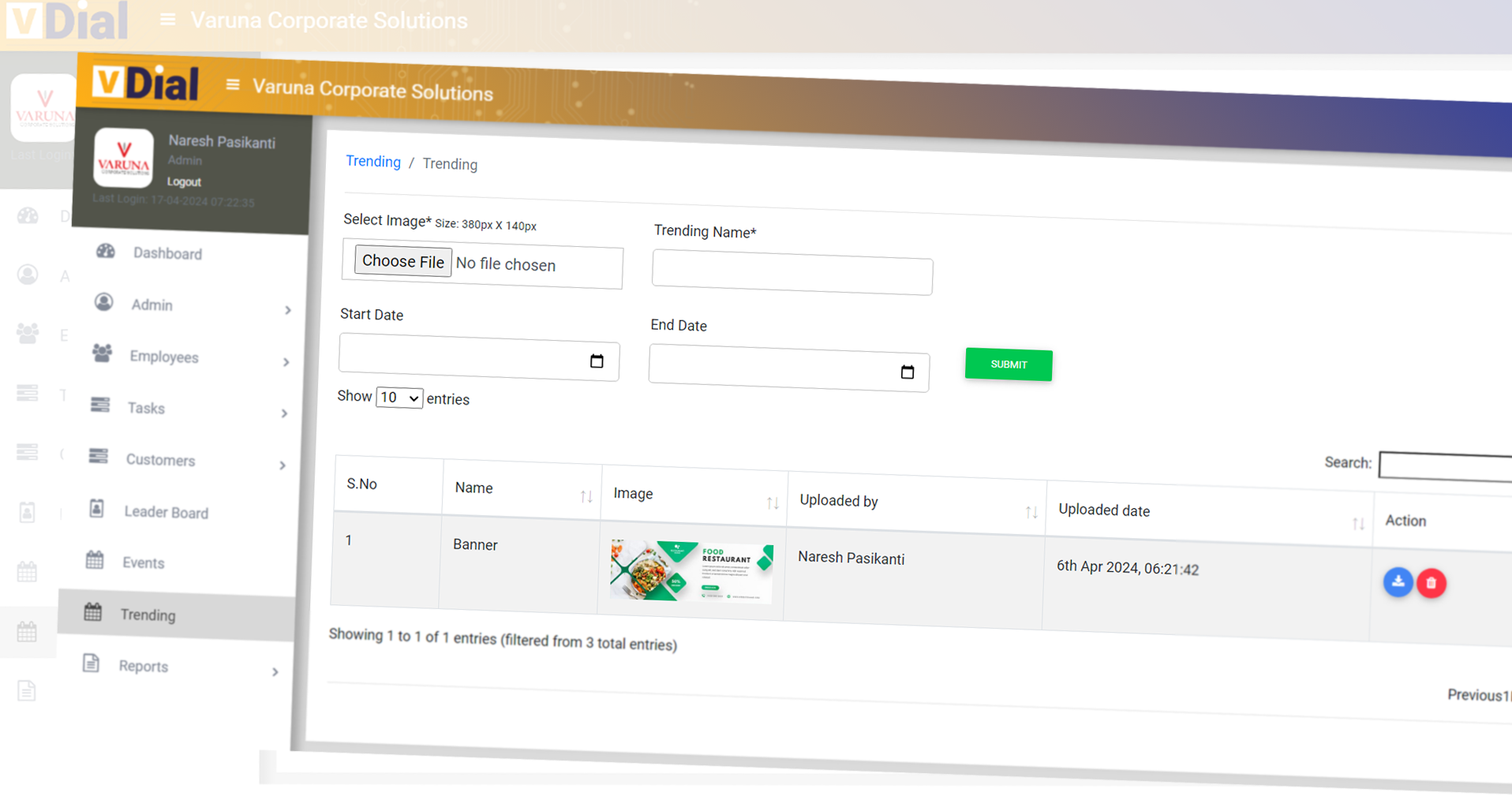
Task: Click the Reports label in the sidebar
Action: (144, 666)
